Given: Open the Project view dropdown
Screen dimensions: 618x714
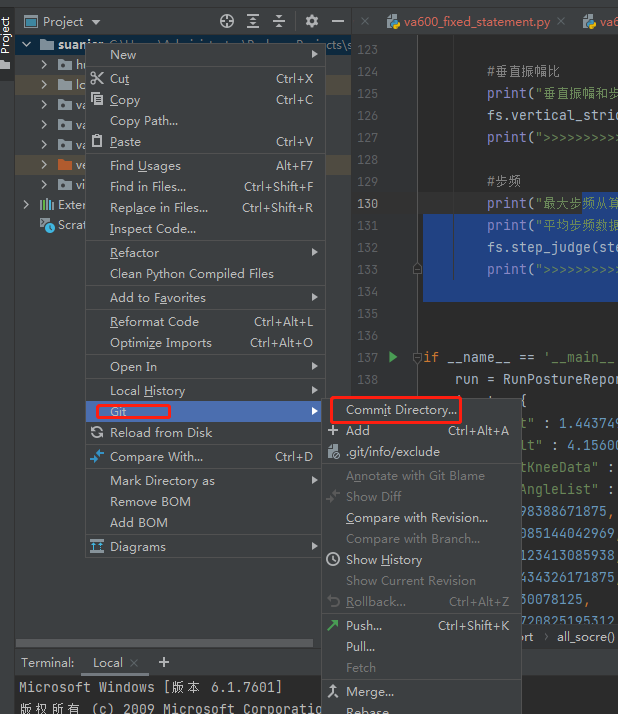Looking at the screenshot, I should [96, 22].
